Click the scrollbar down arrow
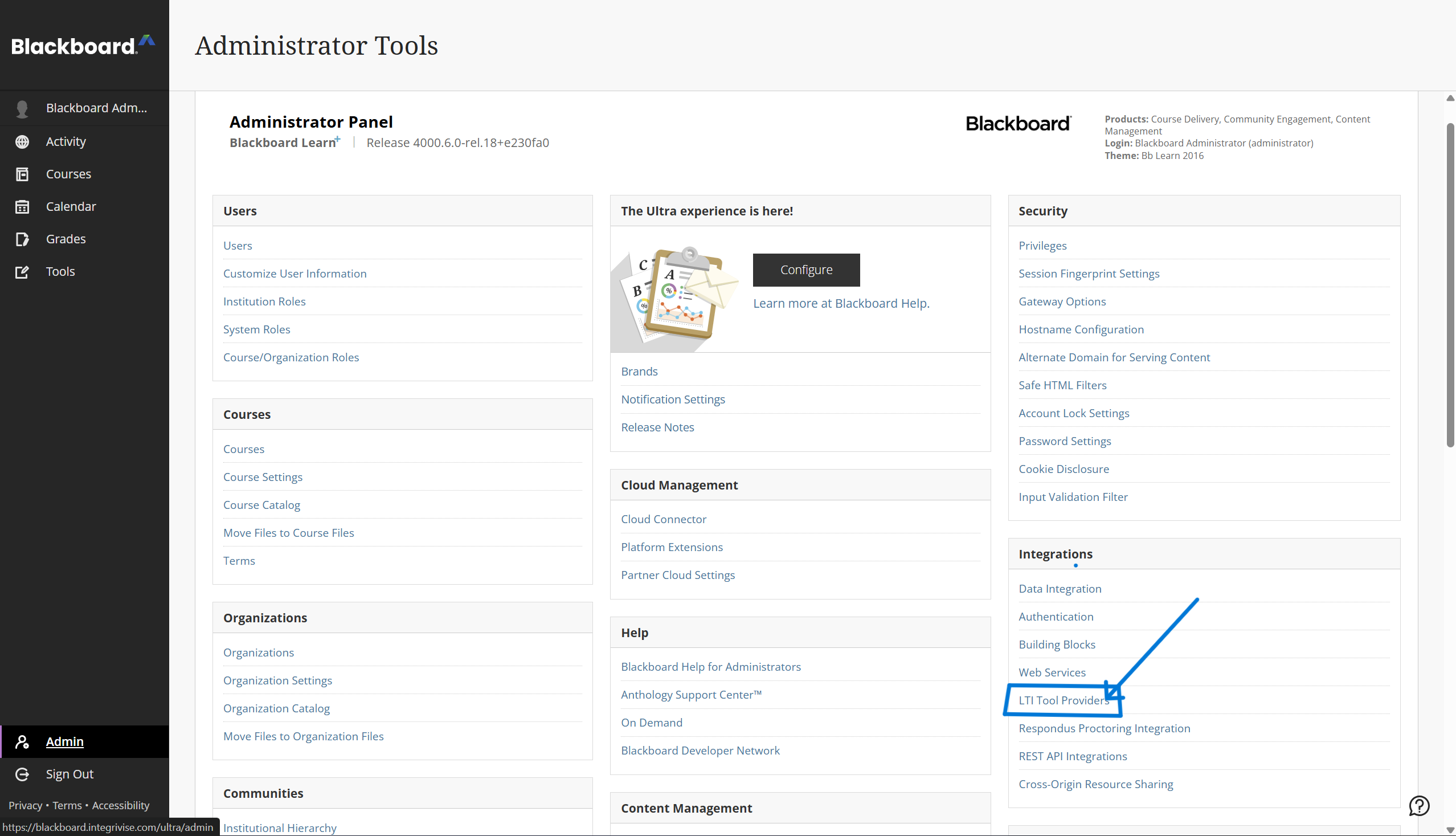Viewport: 1456px width, 836px height. click(x=1450, y=830)
